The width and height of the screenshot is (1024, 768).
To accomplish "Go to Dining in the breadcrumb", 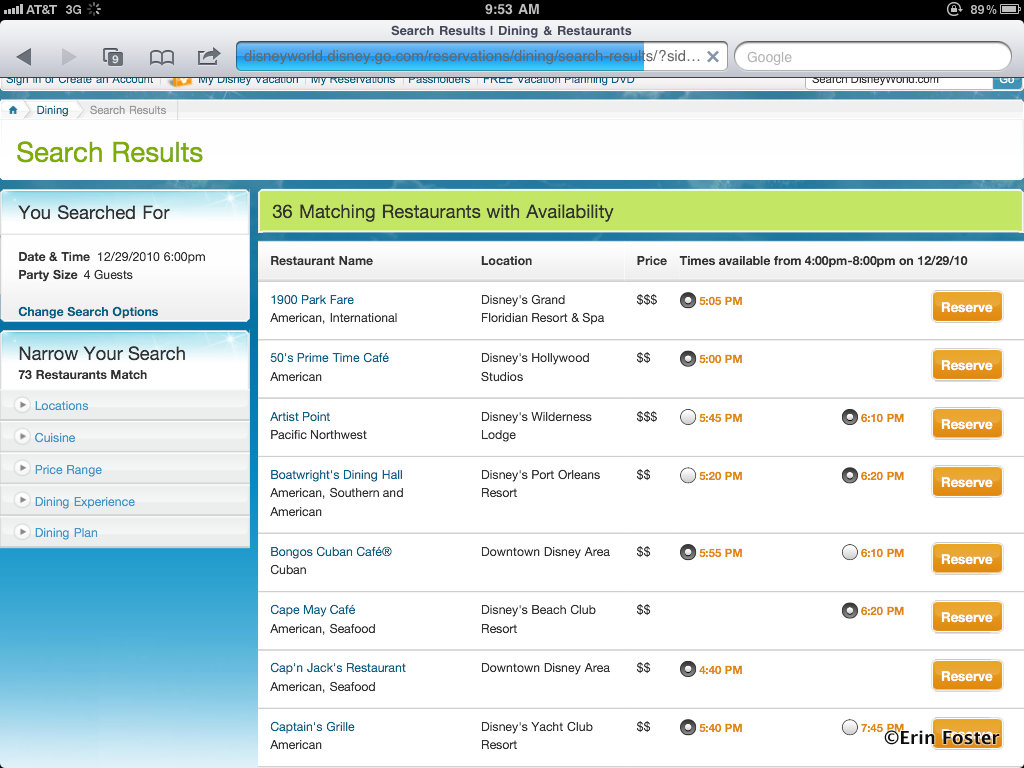I will (x=52, y=110).
